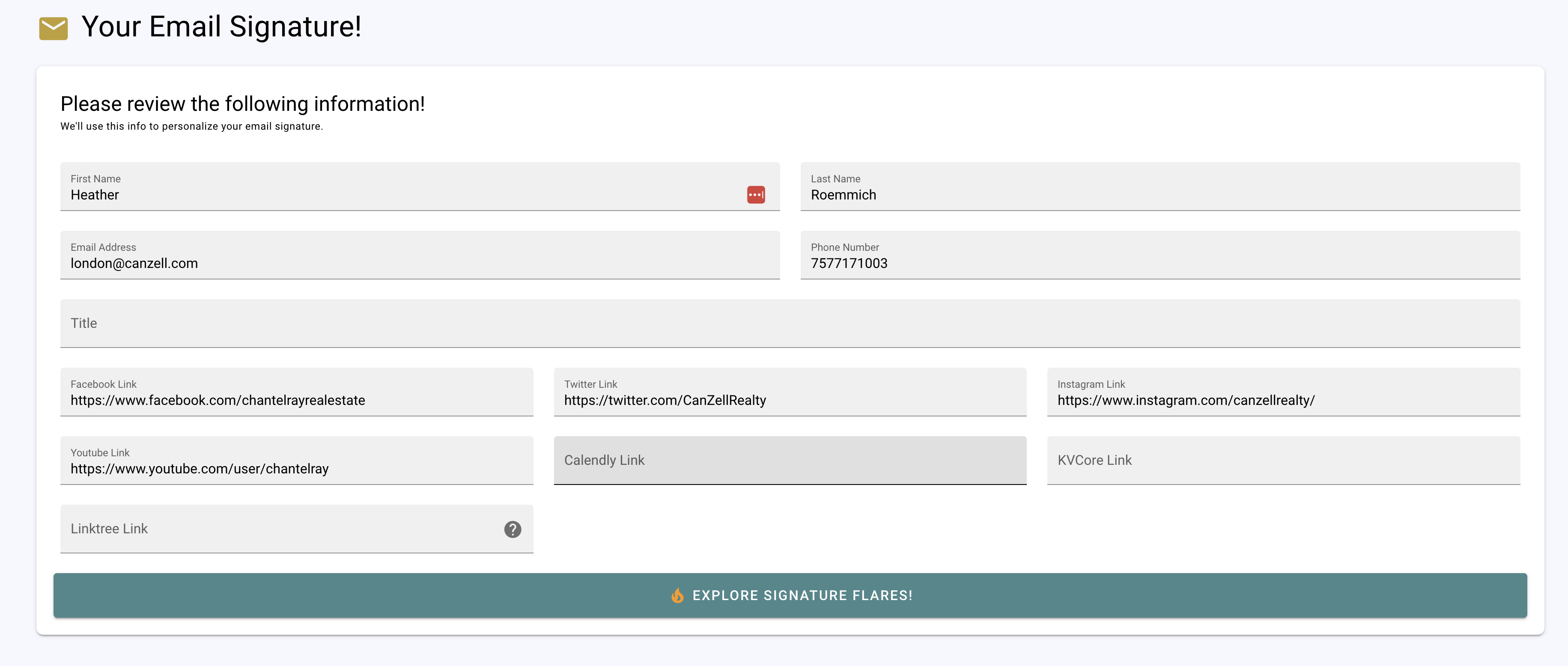The image size is (1568, 666).
Task: Click the gold envelope icon beside the title
Action: tap(54, 28)
